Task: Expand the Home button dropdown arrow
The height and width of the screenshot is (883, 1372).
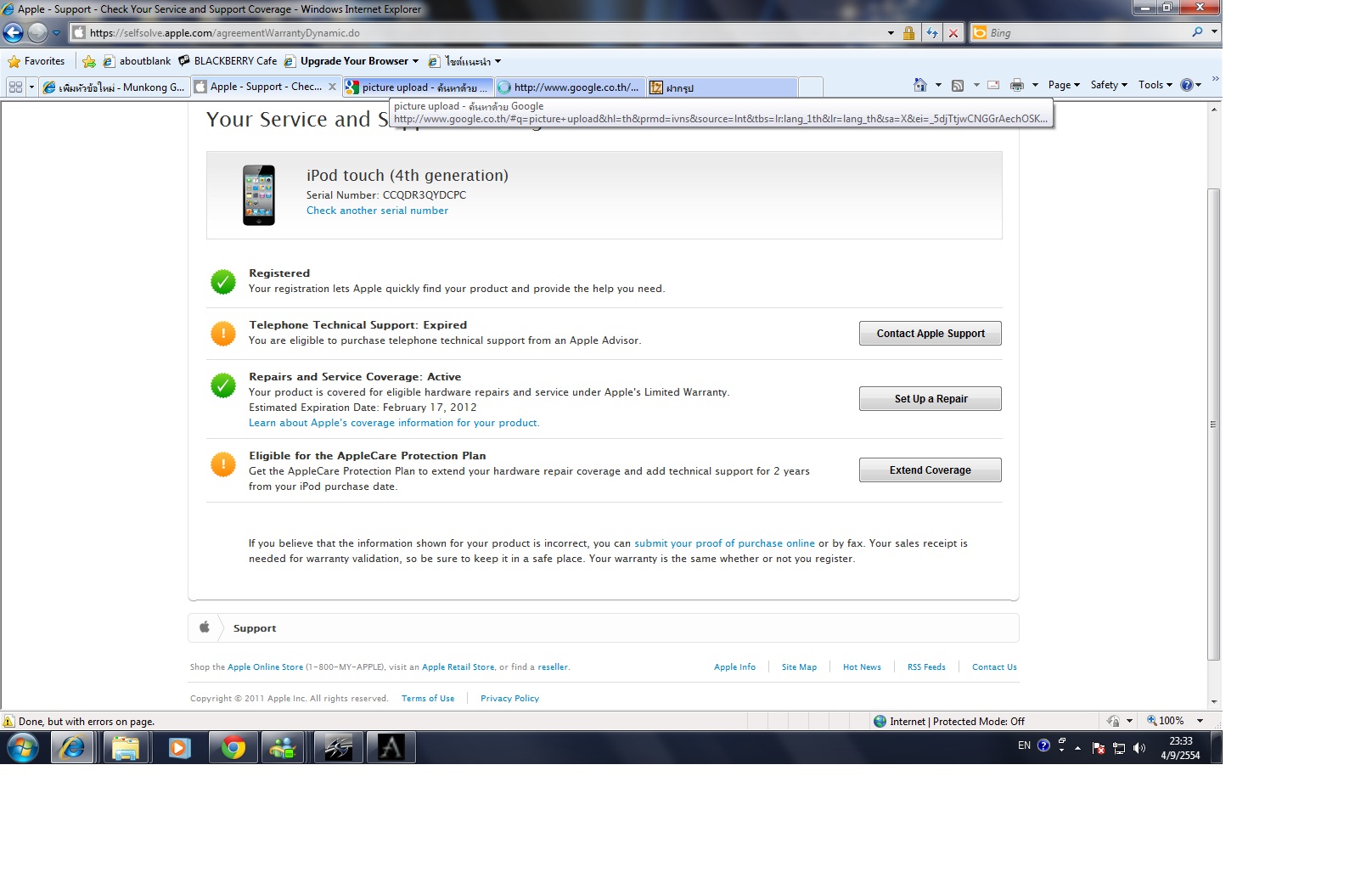Action: click(938, 85)
